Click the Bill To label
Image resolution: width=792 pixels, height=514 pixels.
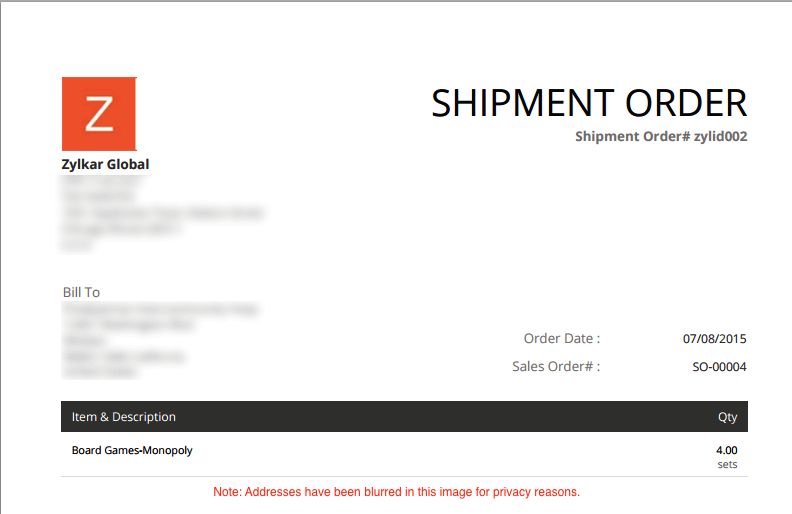pyautogui.click(x=81, y=292)
